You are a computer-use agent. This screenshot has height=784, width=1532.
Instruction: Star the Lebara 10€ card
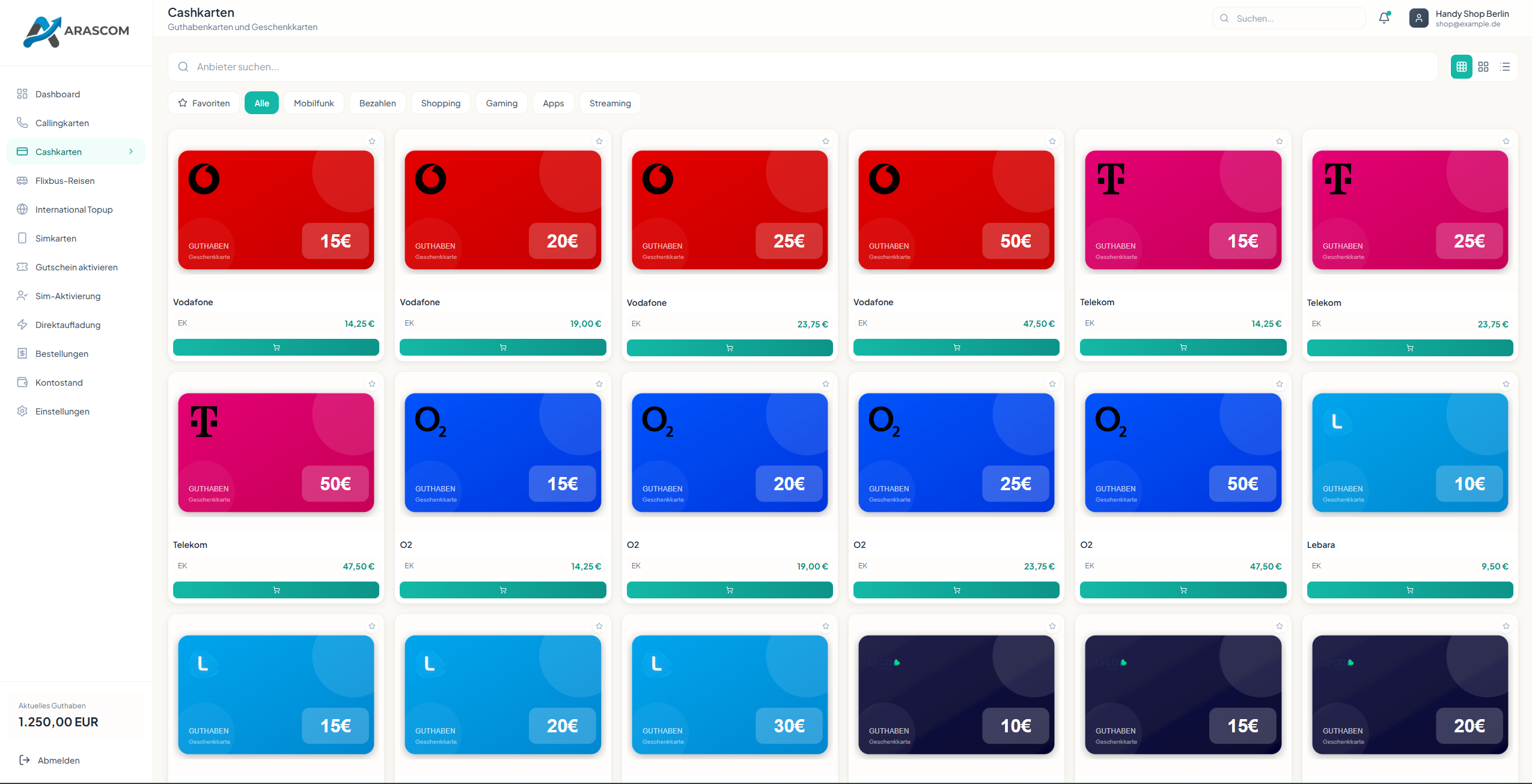point(1506,384)
